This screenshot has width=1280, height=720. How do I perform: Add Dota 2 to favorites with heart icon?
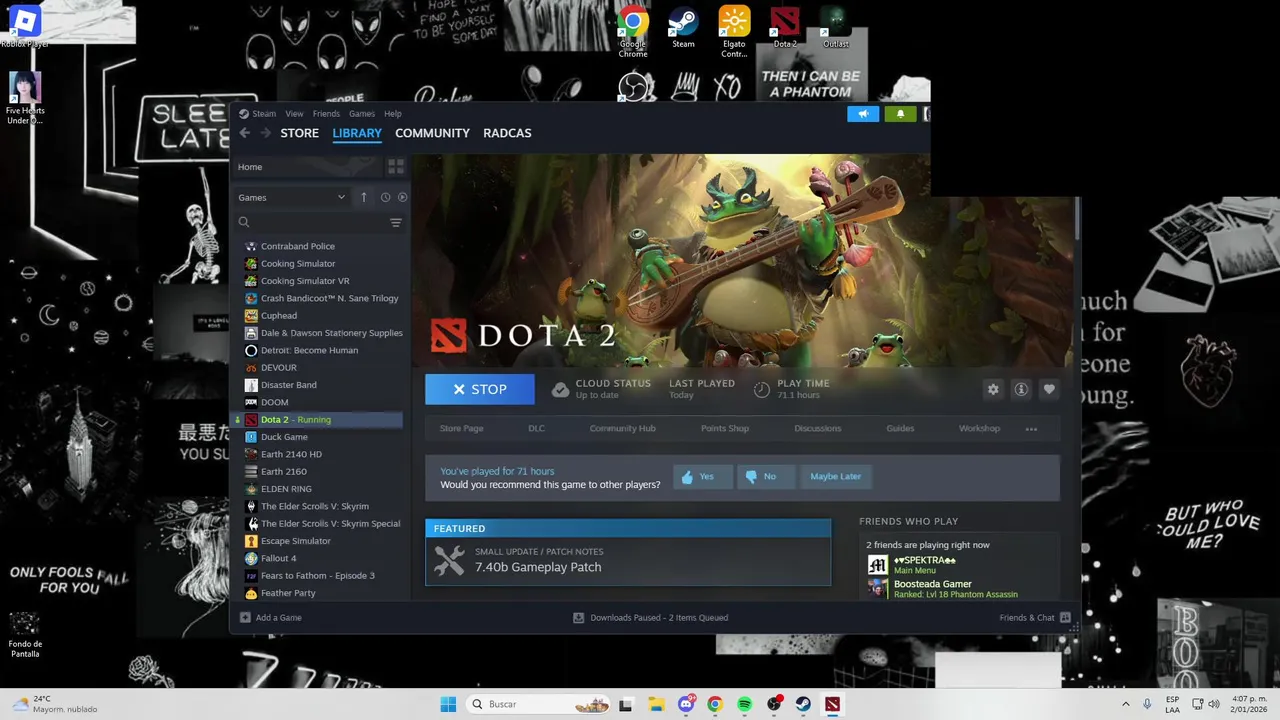1049,389
